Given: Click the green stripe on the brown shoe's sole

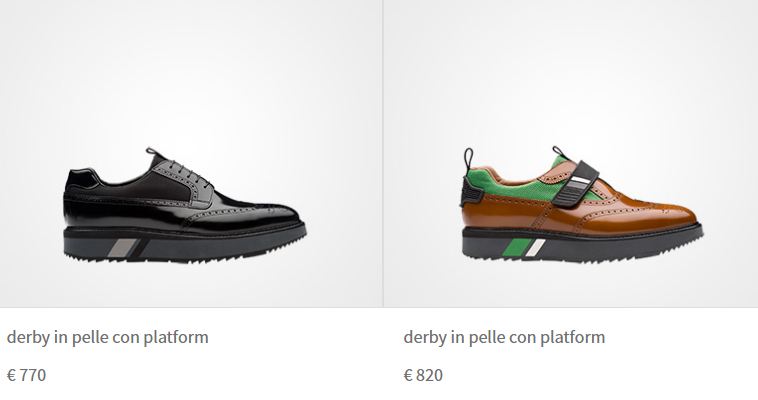Looking at the screenshot, I should coord(518,247).
